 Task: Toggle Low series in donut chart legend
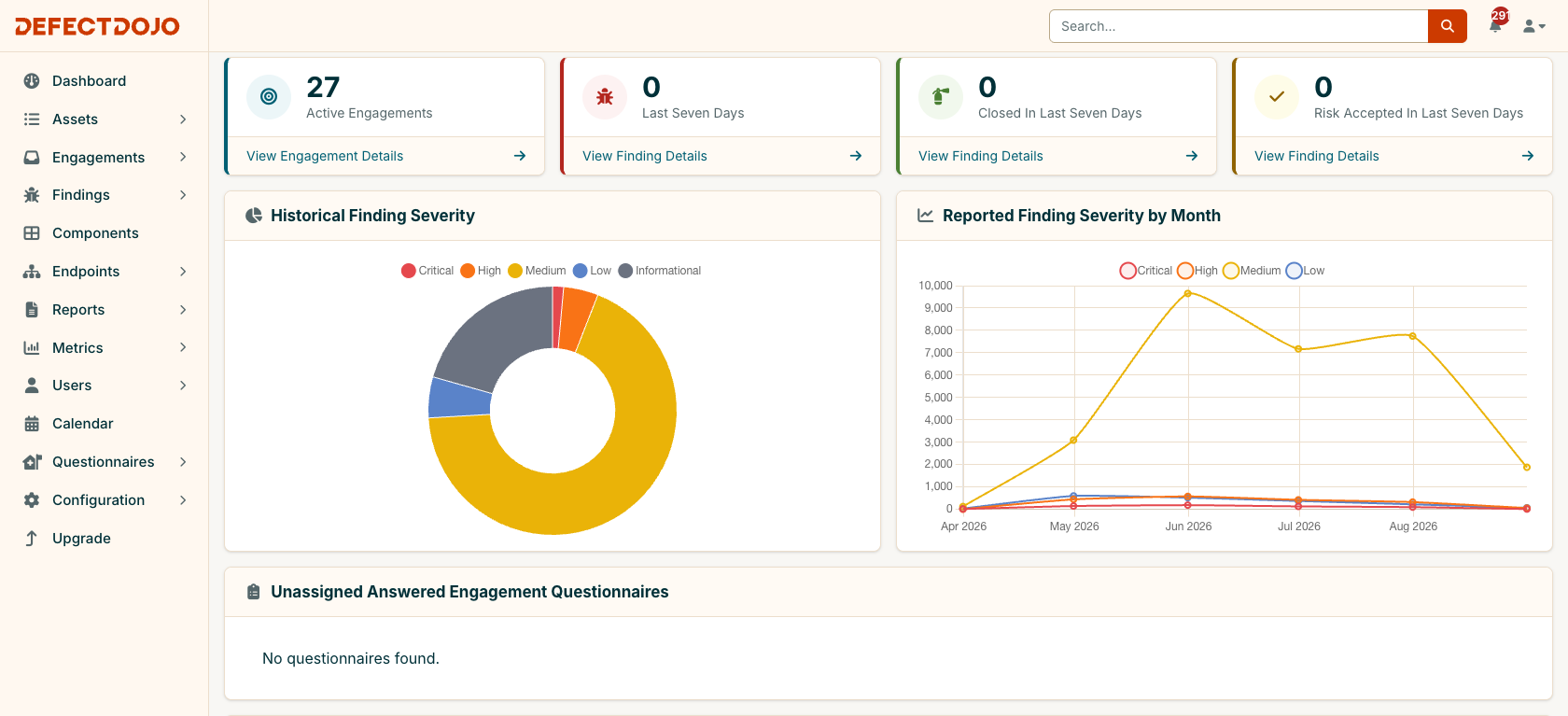pyautogui.click(x=592, y=271)
